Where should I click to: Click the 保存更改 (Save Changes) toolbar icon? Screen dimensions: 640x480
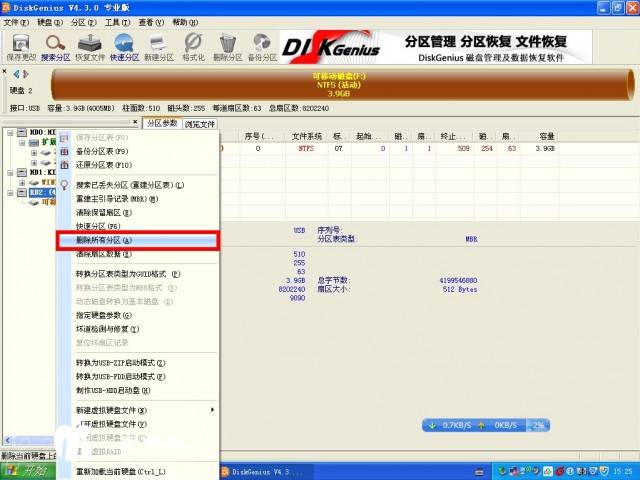[19, 47]
